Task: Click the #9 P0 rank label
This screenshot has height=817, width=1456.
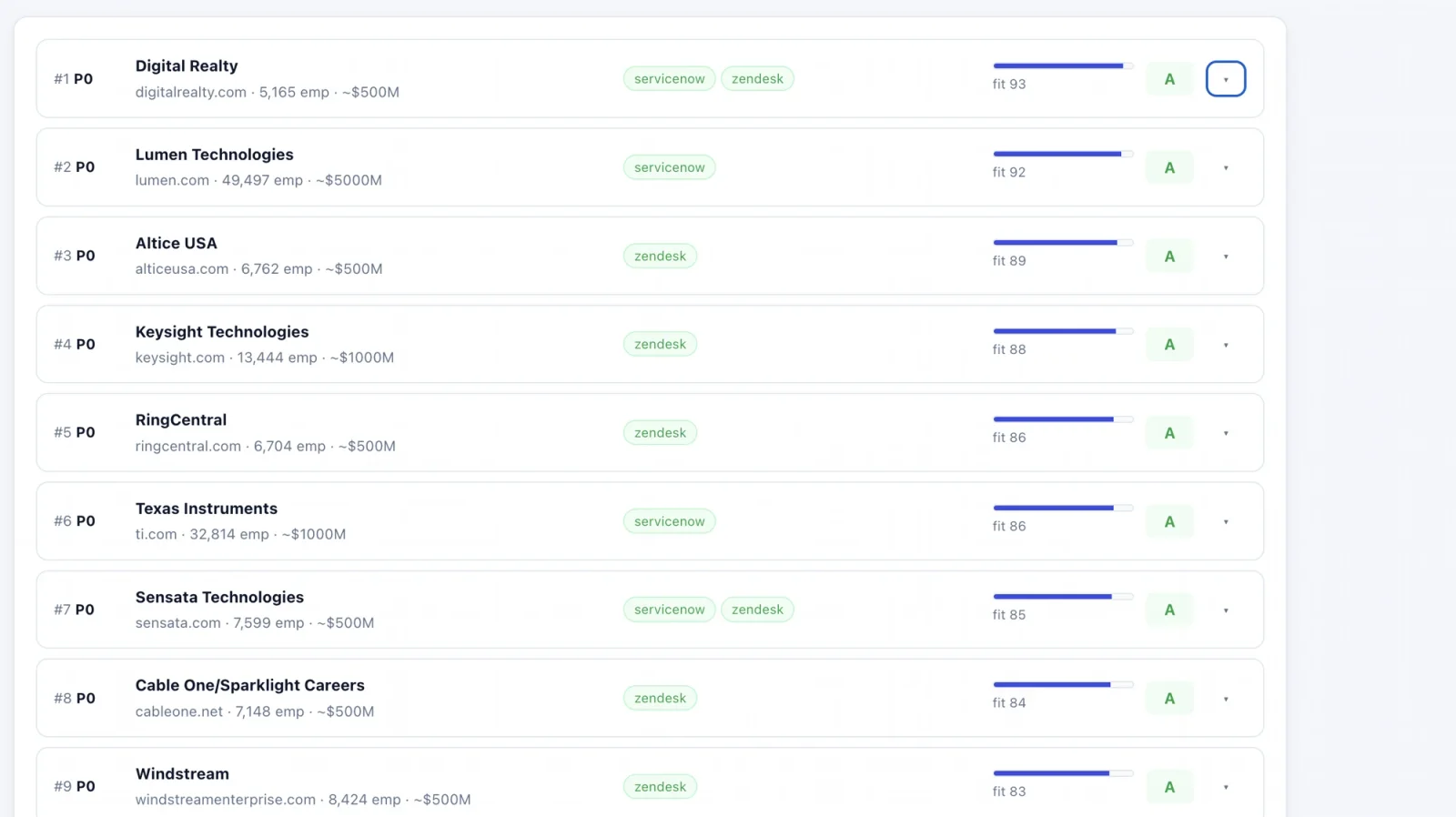Action: [x=75, y=787]
